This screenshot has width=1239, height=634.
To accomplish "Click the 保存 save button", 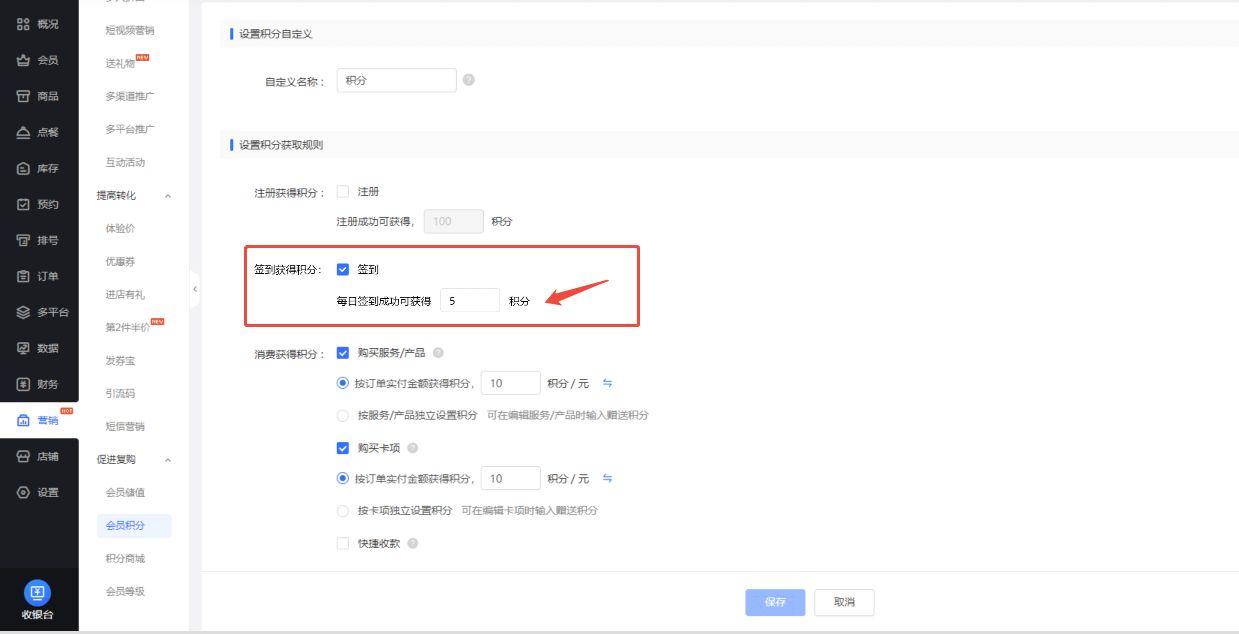I will (774, 602).
